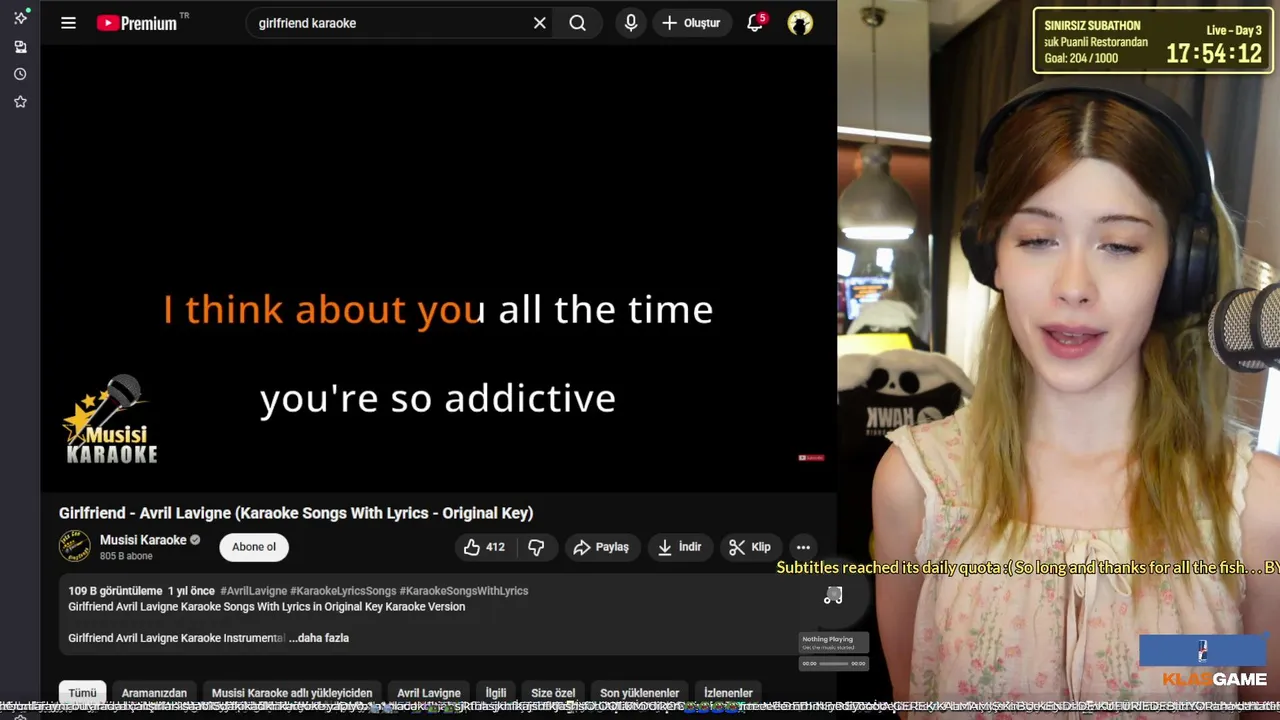Subscribe with Abone ol button
Screen dimensions: 1280x720
[254, 547]
